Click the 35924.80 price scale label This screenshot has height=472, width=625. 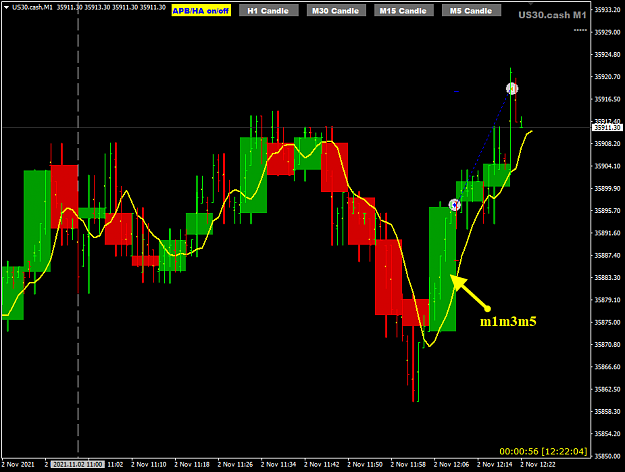(x=607, y=54)
